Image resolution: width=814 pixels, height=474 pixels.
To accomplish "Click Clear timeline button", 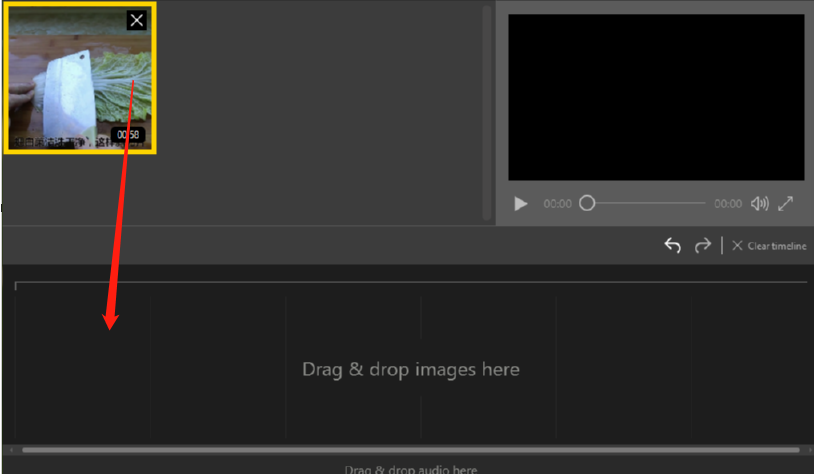I will tap(769, 246).
